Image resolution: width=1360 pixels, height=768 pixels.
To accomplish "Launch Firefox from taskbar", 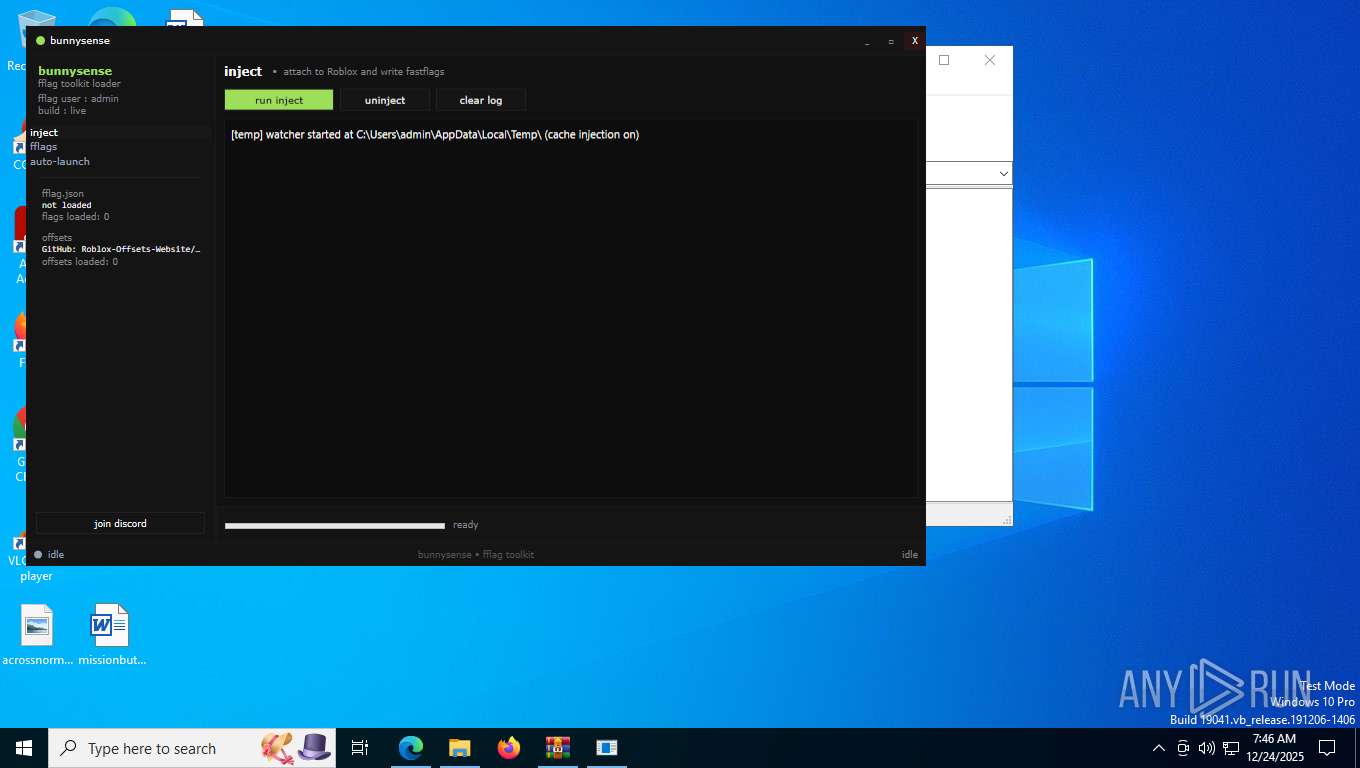I will tap(509, 748).
